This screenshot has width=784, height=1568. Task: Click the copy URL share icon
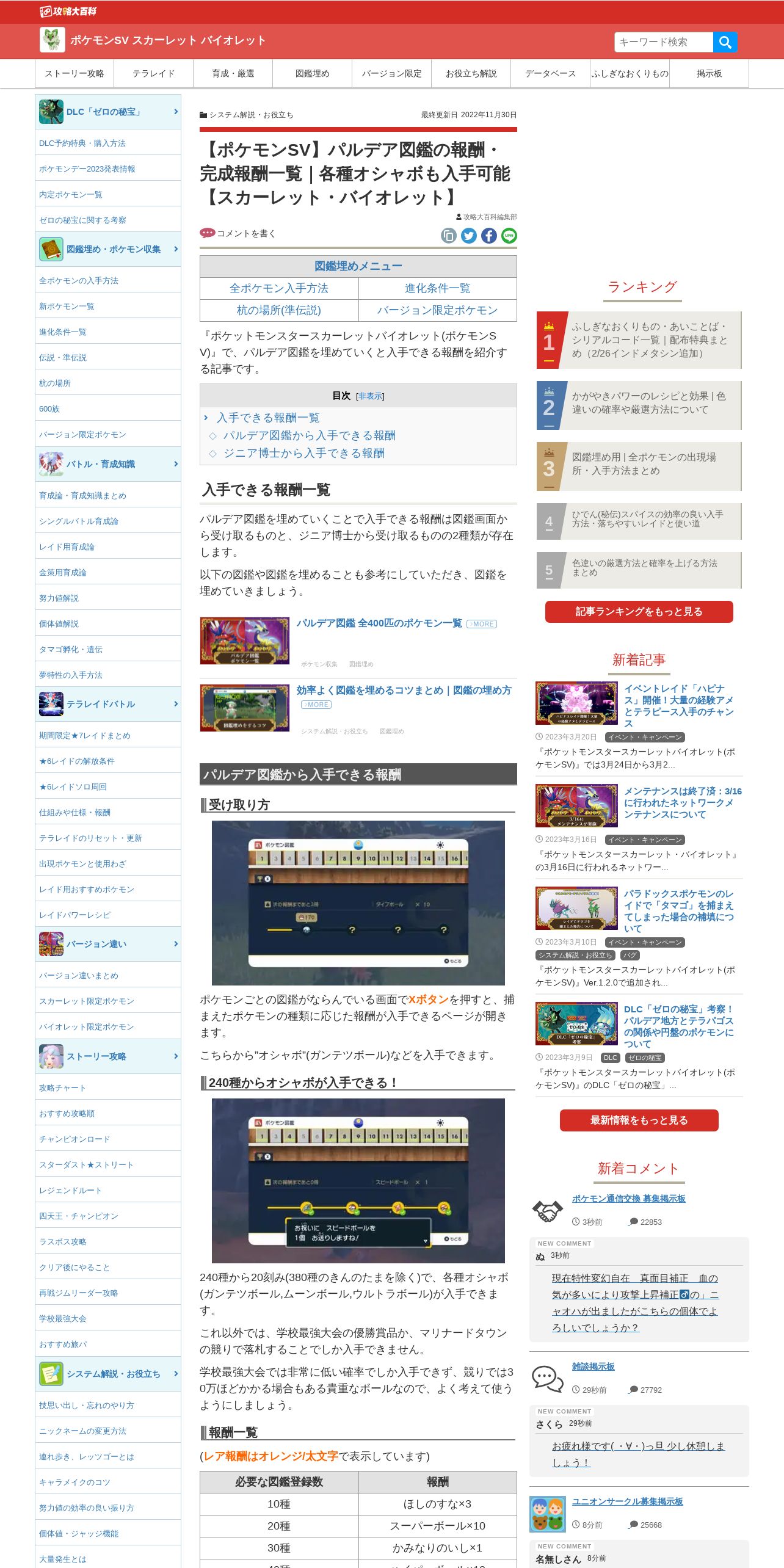click(x=449, y=236)
